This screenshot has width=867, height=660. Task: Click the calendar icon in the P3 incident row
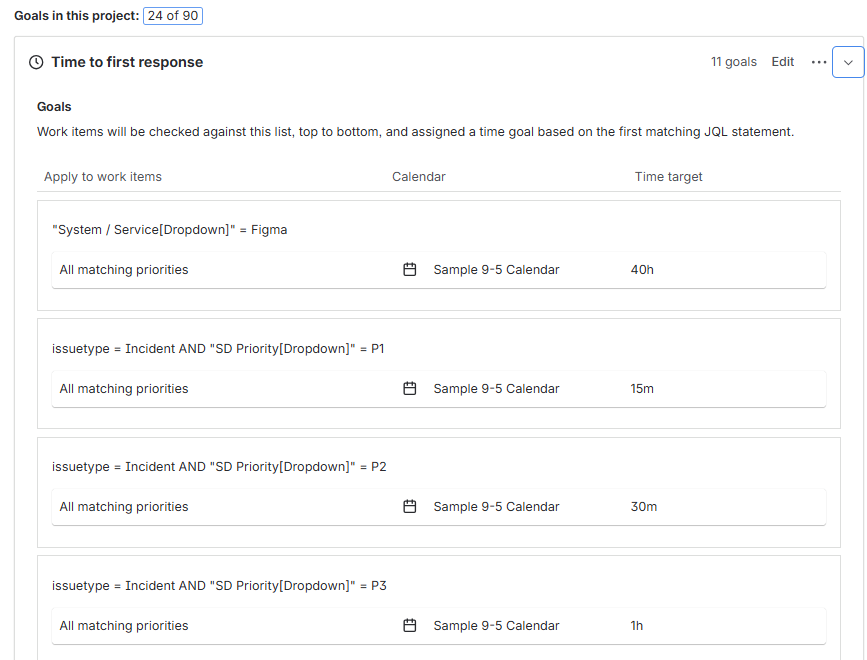tap(410, 625)
